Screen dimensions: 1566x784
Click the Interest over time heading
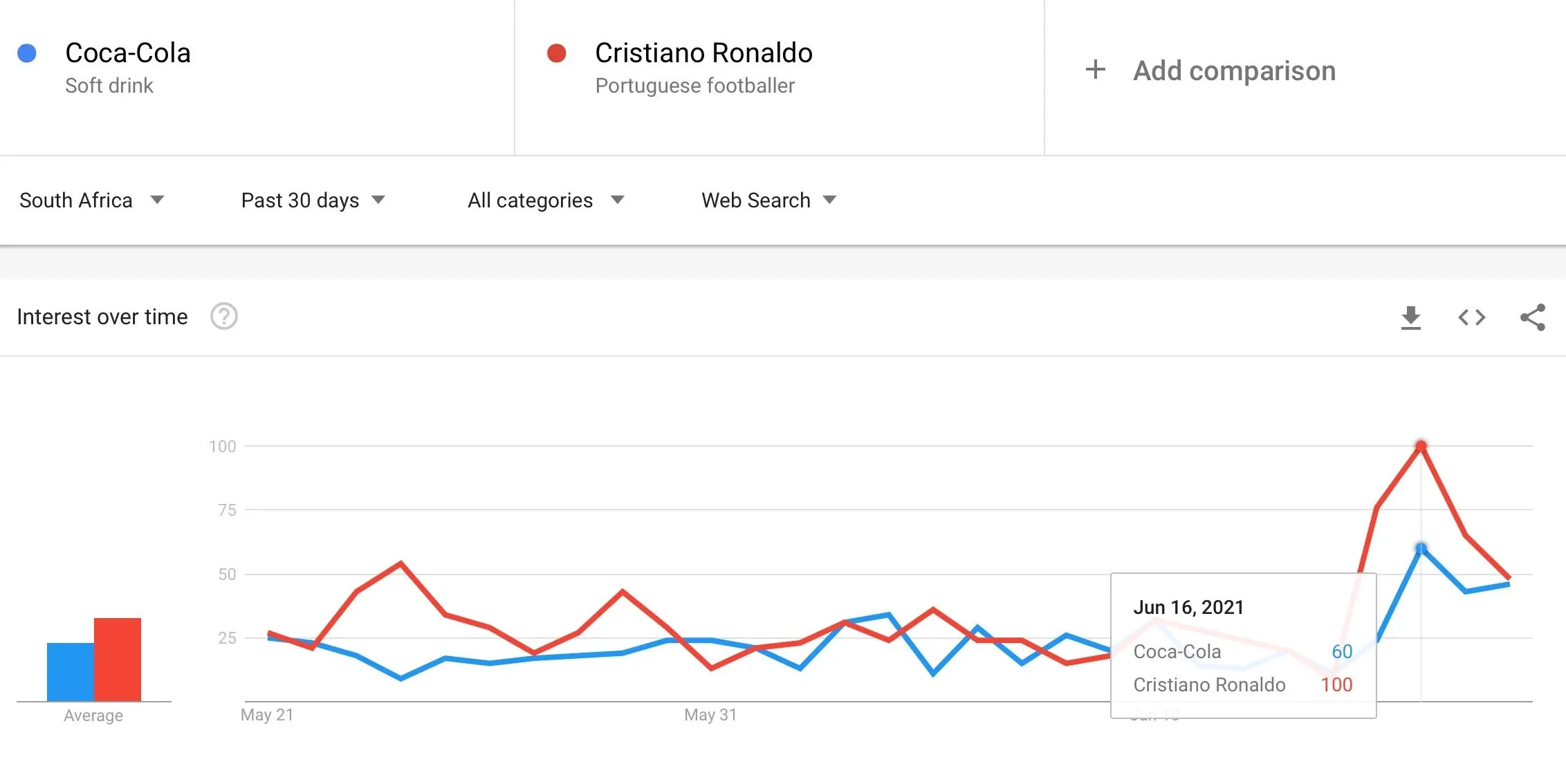coord(102,317)
